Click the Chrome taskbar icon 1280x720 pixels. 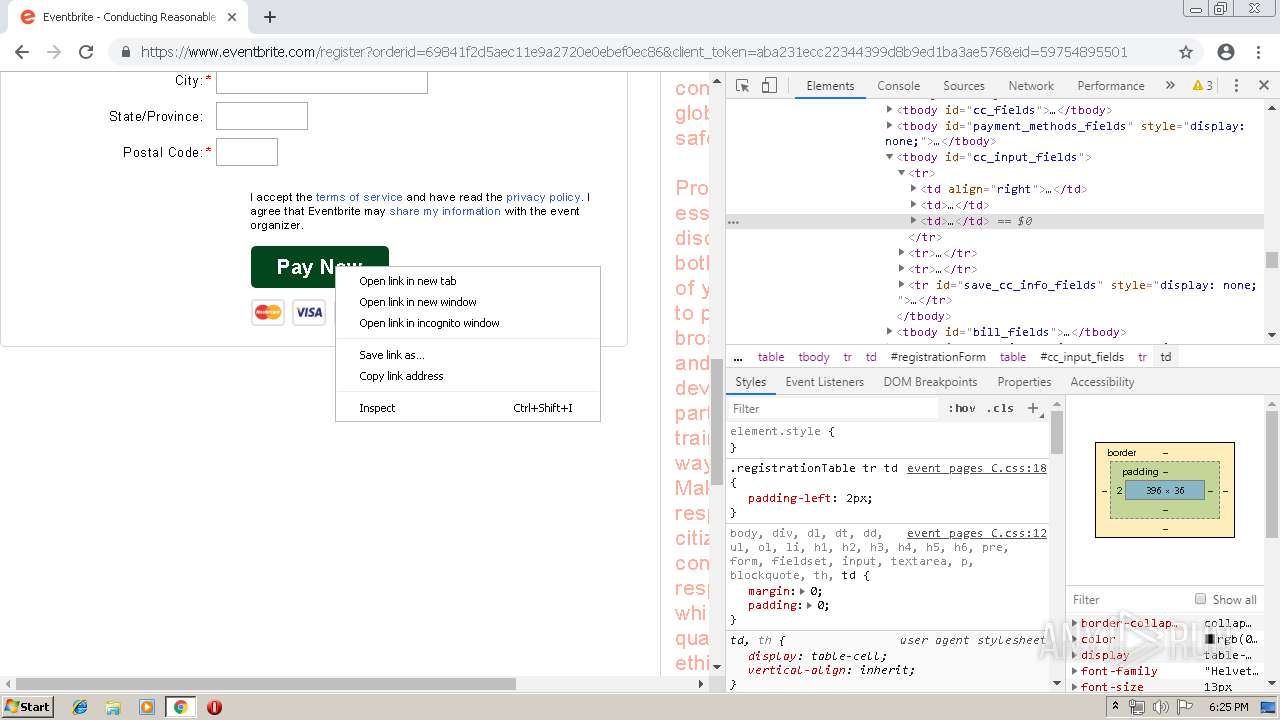(x=180, y=707)
